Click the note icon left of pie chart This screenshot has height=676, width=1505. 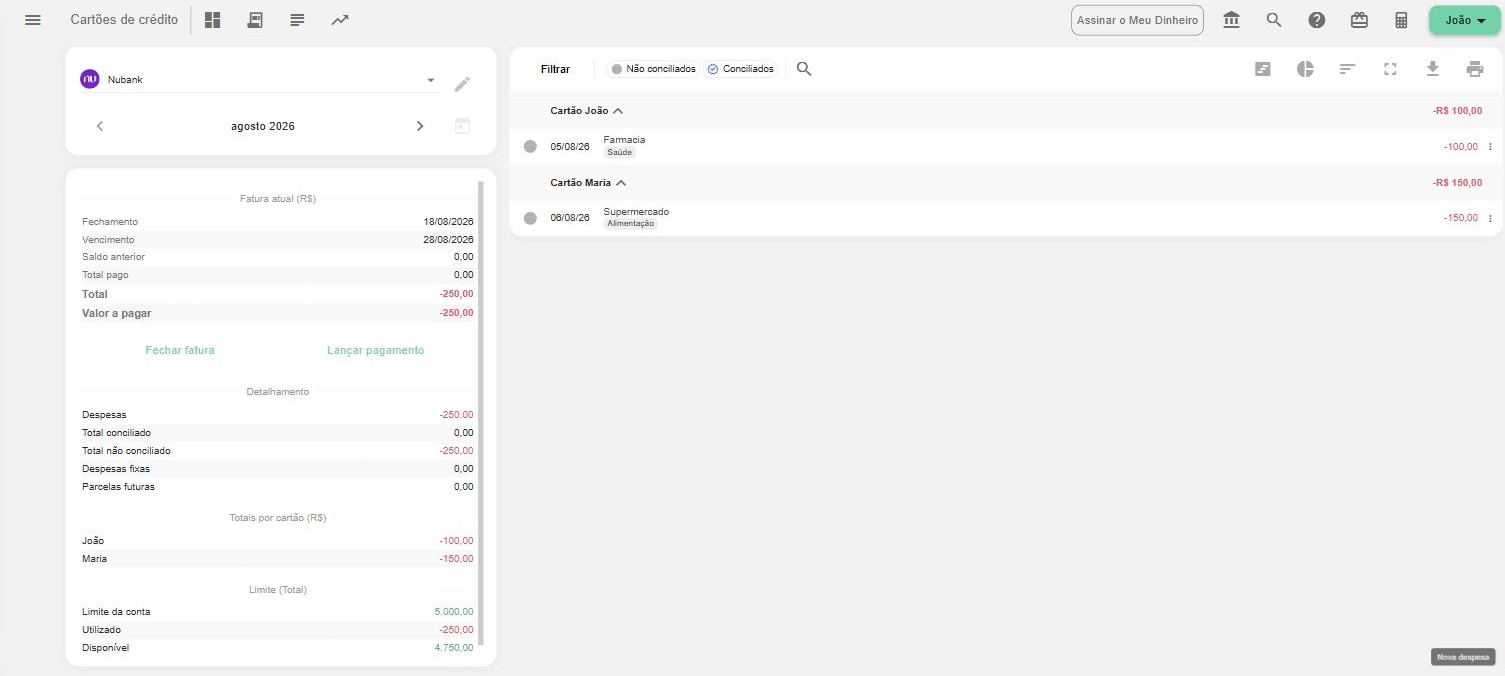point(1263,69)
